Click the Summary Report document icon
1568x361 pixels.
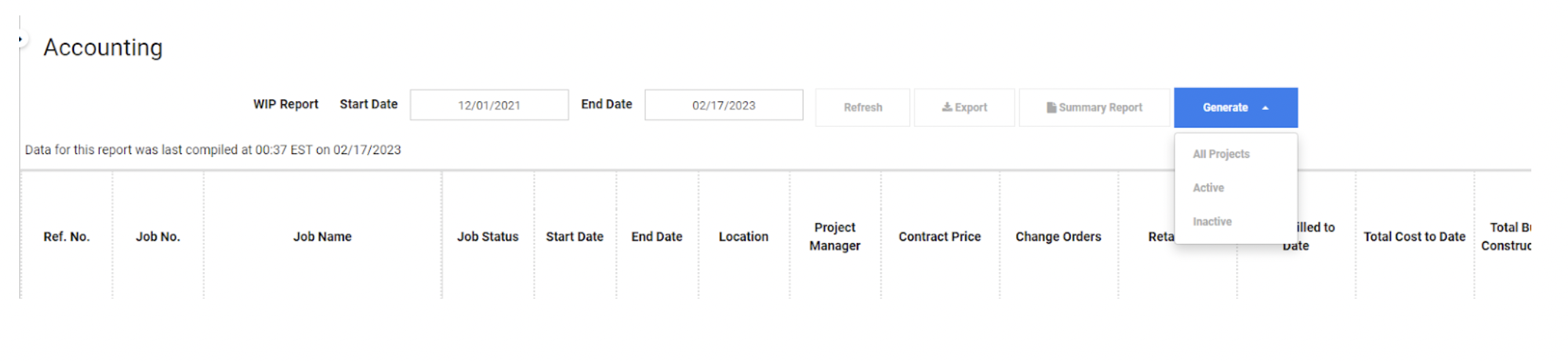[x=1051, y=107]
